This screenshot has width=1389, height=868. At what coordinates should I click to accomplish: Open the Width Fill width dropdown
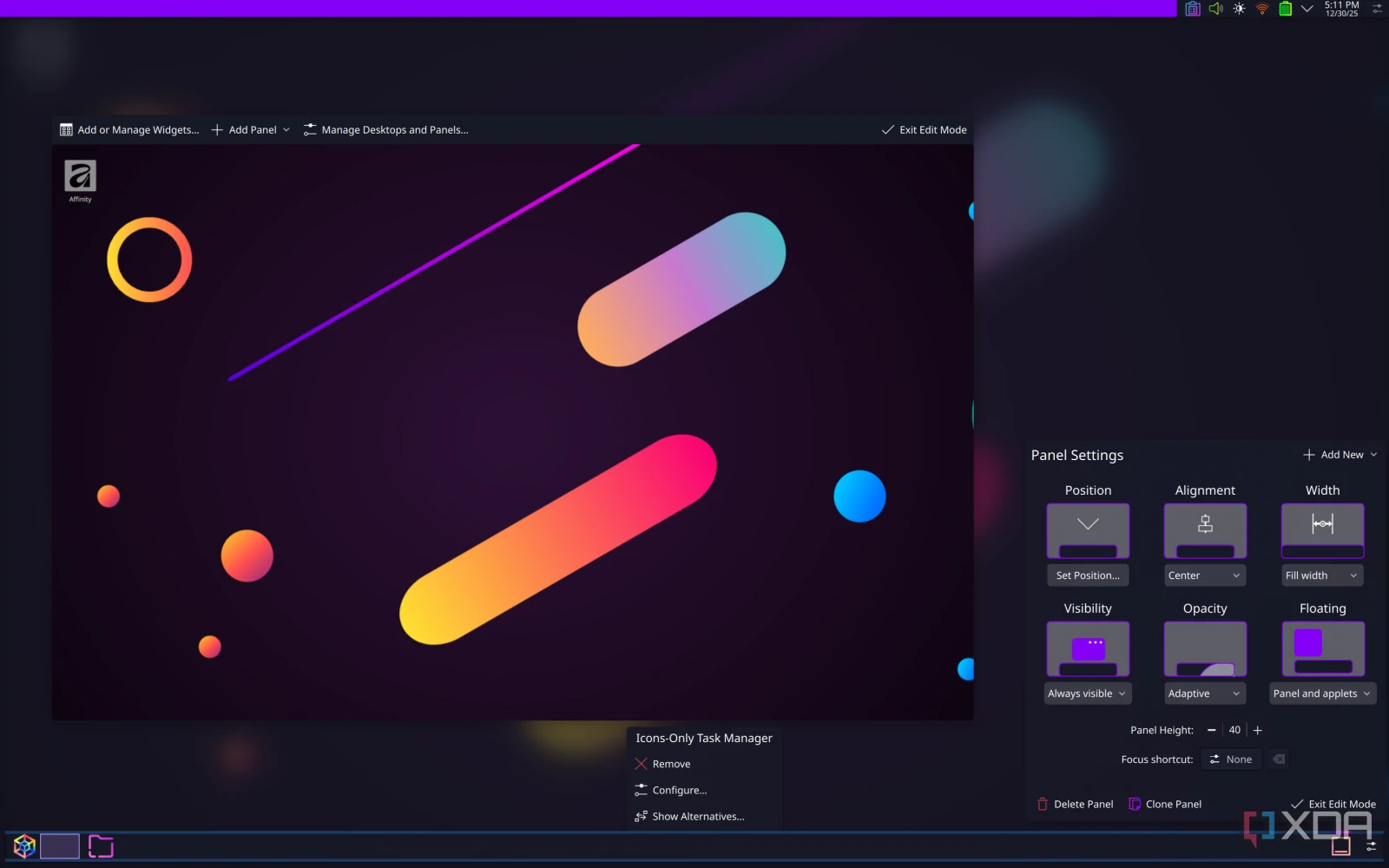[1321, 575]
